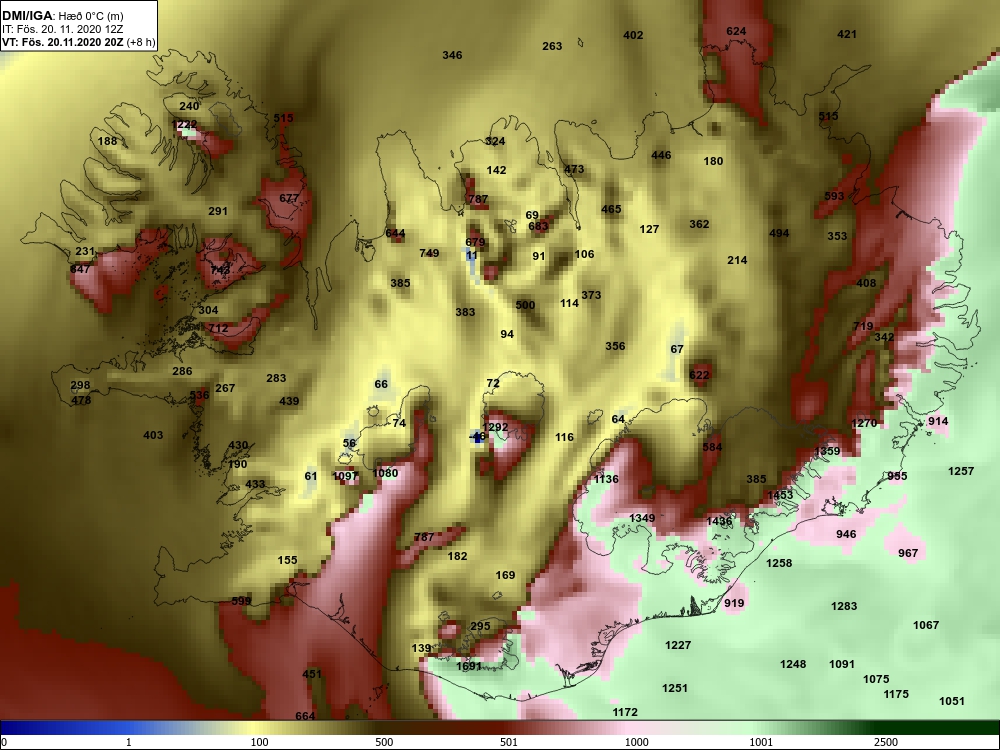Click the map value '1222'

coord(184,124)
